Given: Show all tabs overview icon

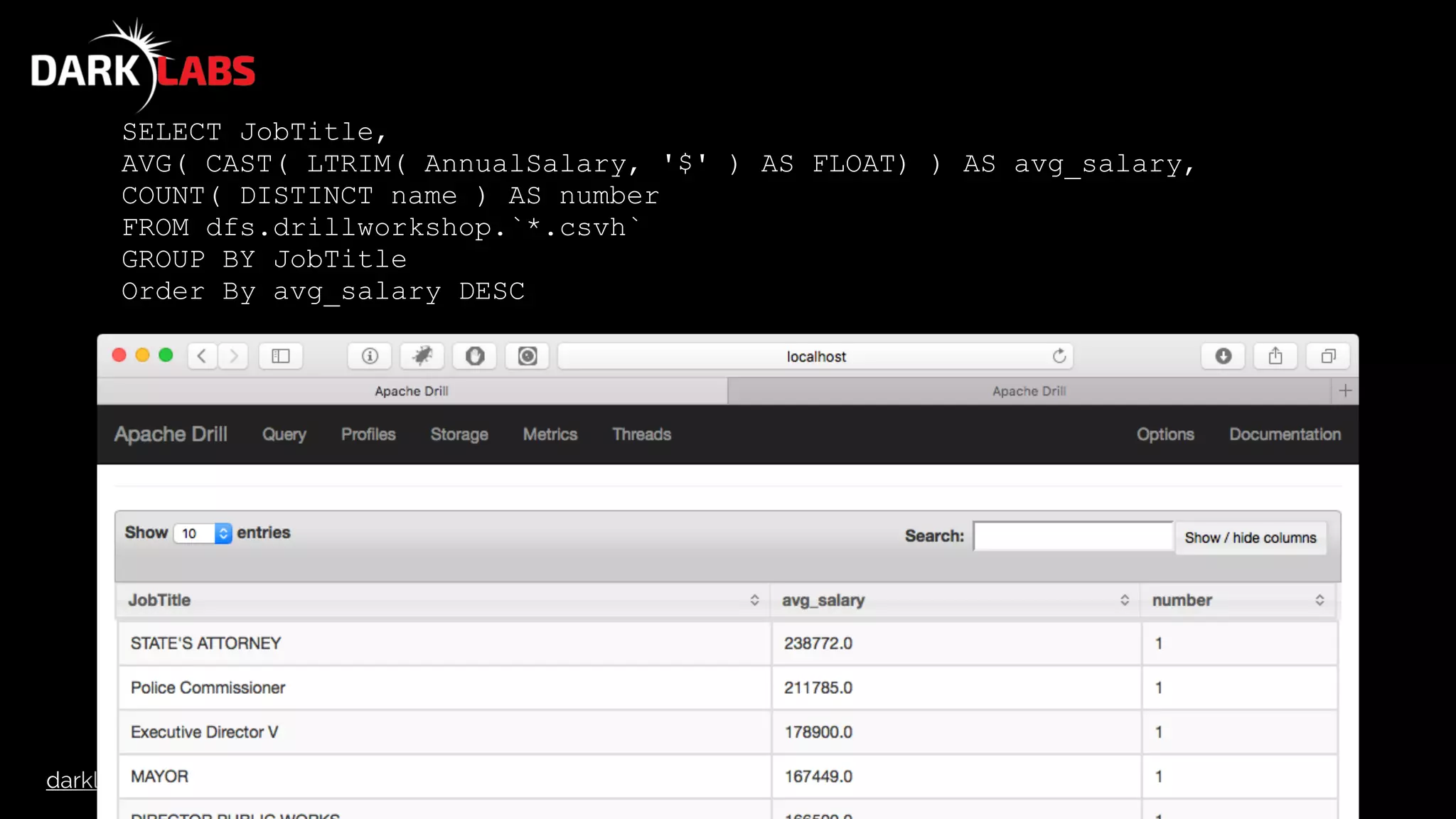Looking at the screenshot, I should (1328, 356).
